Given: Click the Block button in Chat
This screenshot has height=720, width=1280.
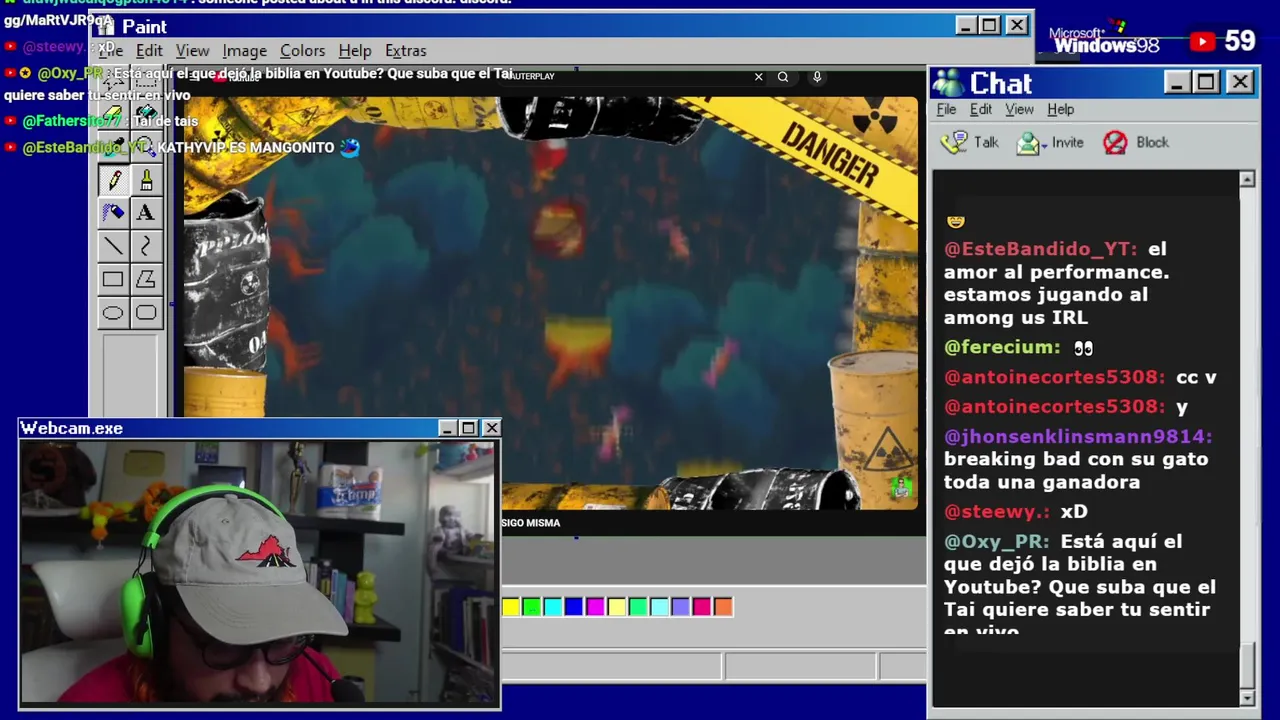Looking at the screenshot, I should pos(1136,143).
